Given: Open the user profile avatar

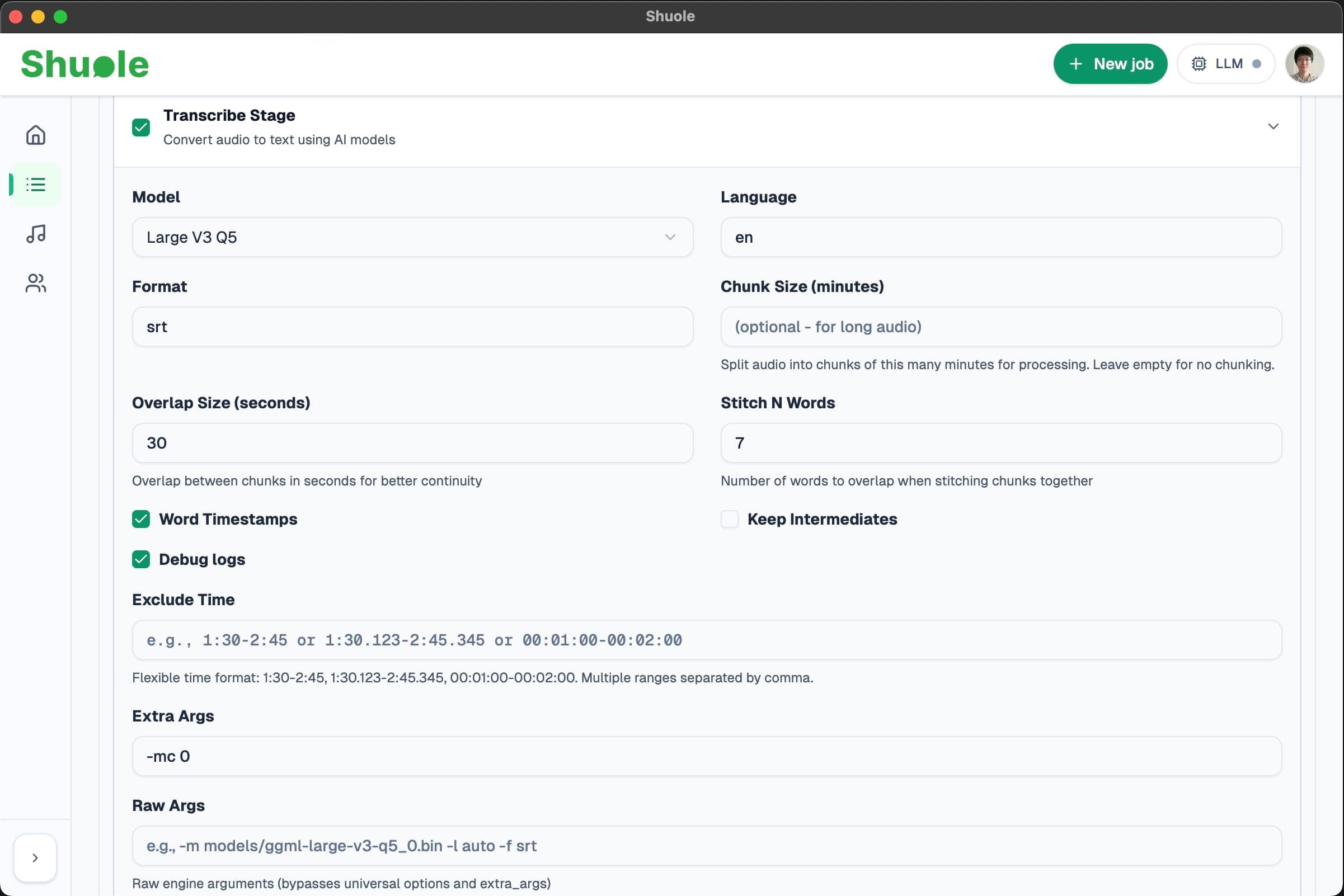Looking at the screenshot, I should click(x=1304, y=63).
